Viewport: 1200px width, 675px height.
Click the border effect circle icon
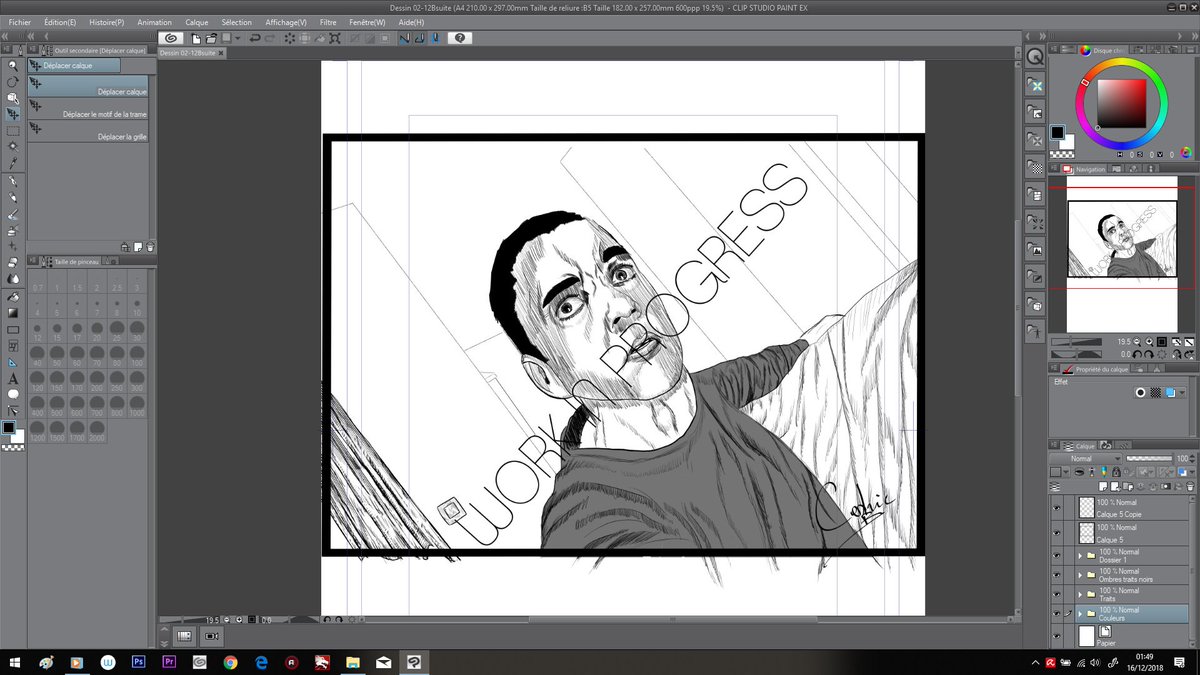point(1140,393)
